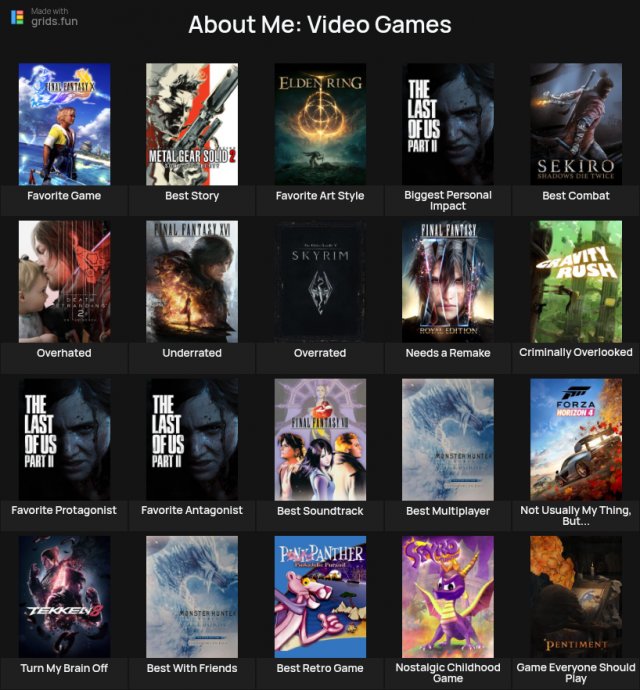Select the Skyrim cover thumbnail
The height and width of the screenshot is (690, 640).
click(320, 281)
